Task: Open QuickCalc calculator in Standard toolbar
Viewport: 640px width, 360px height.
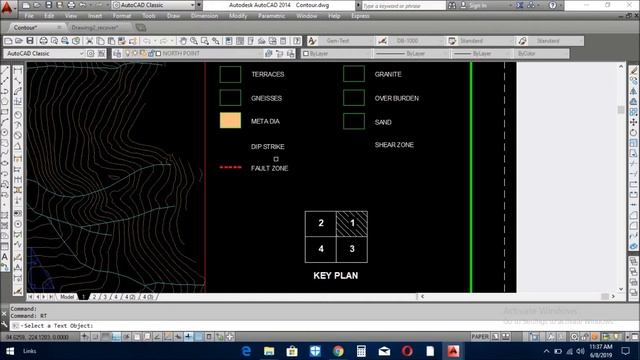Action: tap(283, 41)
